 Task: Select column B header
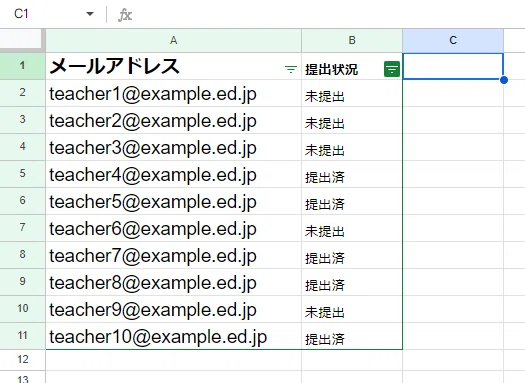pos(352,41)
